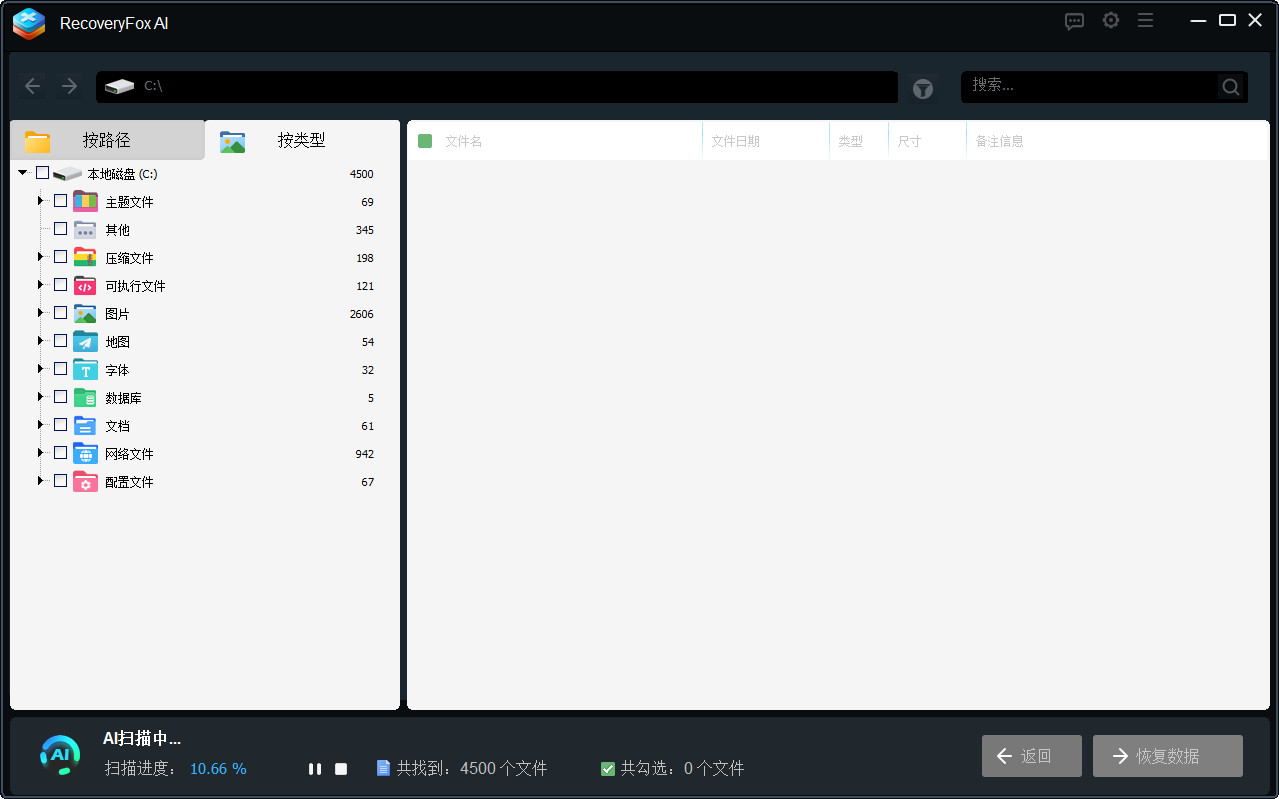Click the AI scanning status icon

click(59, 756)
